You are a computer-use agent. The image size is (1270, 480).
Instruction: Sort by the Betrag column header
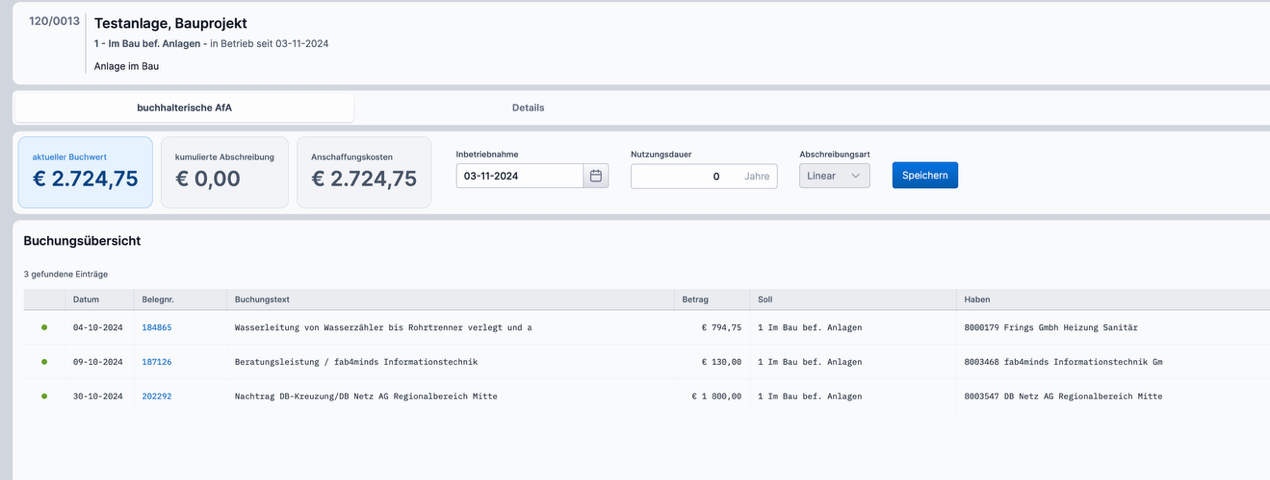coord(695,299)
